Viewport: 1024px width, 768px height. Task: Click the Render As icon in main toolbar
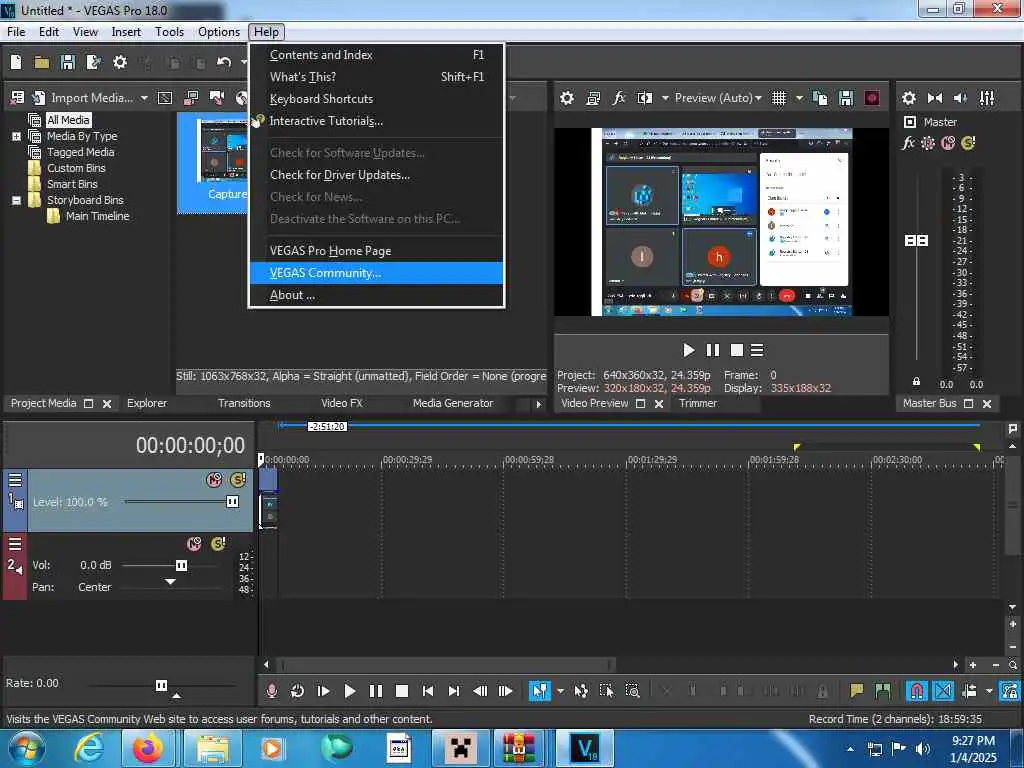[x=93, y=62]
